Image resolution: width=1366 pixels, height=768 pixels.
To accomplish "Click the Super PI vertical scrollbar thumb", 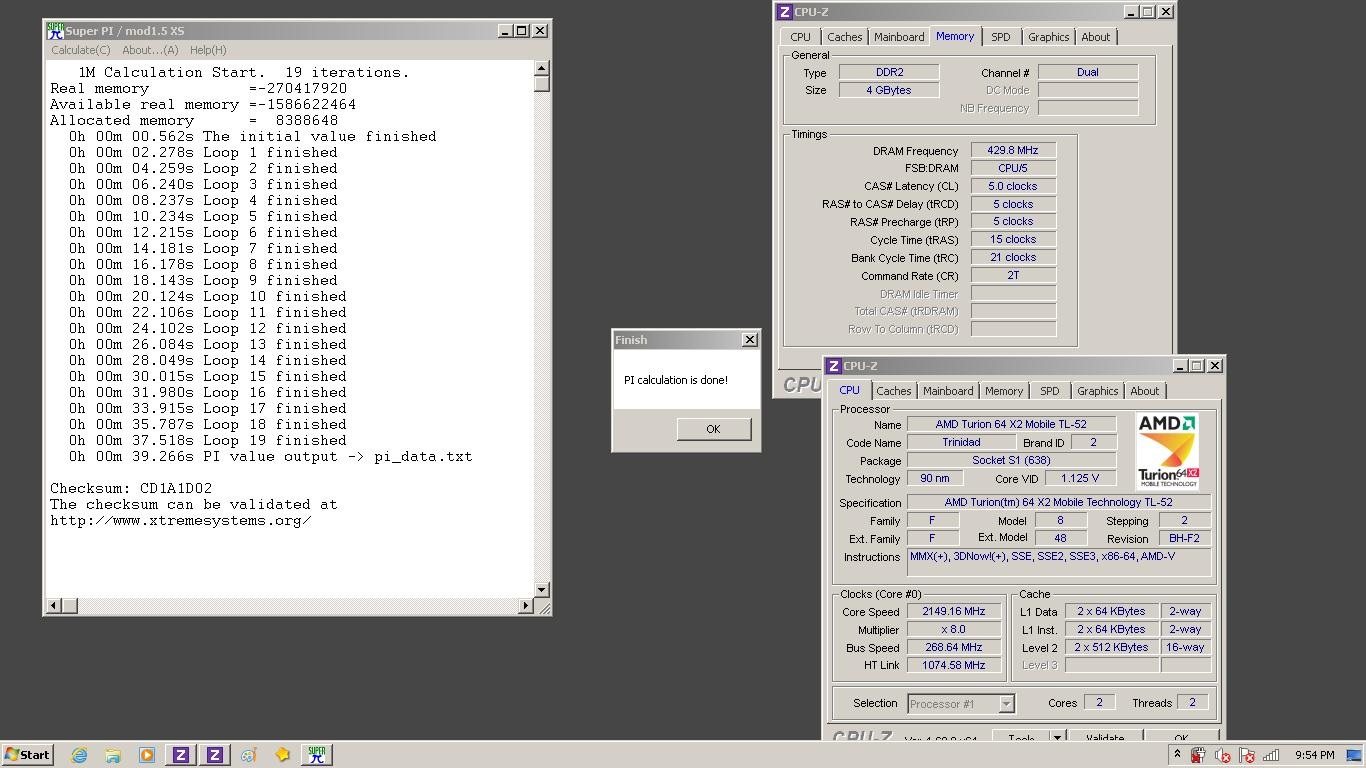I will point(541,85).
